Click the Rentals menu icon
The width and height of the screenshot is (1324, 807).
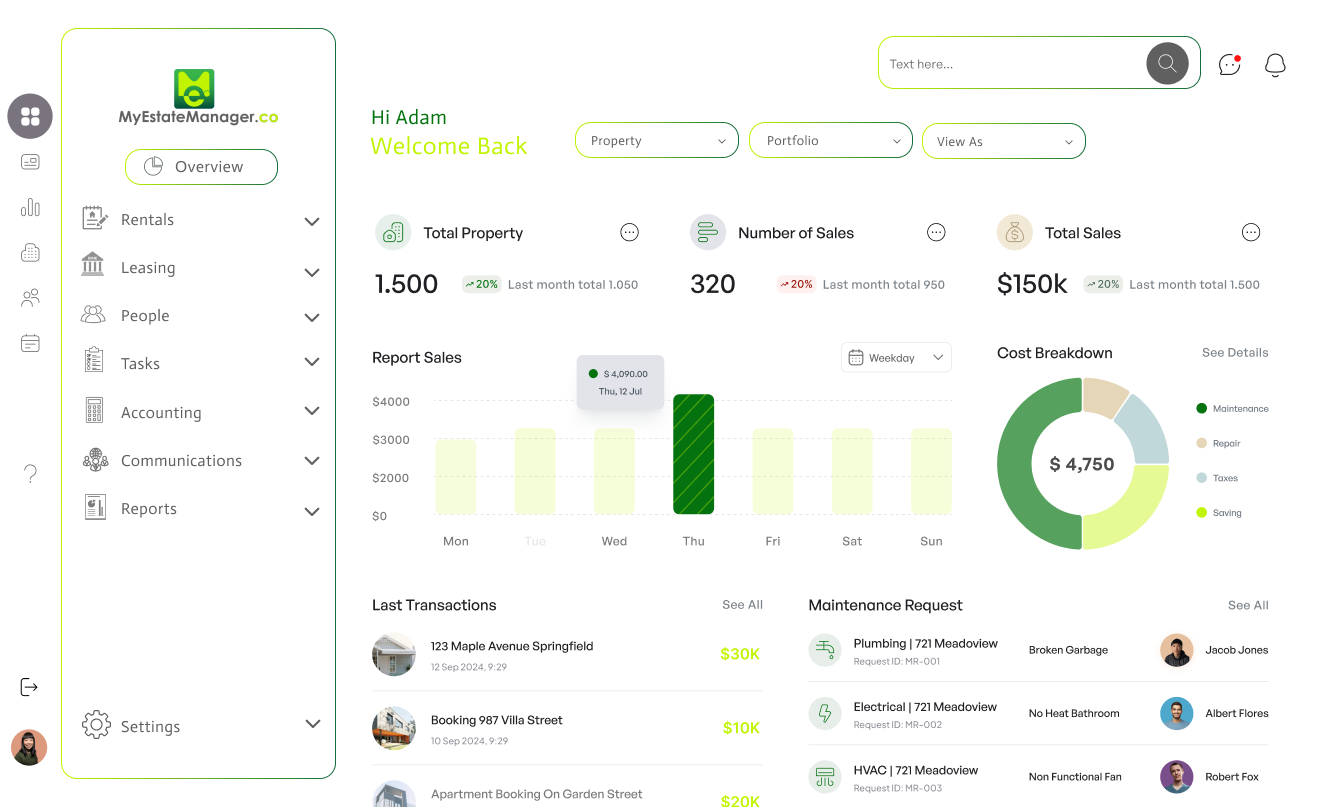click(94, 218)
